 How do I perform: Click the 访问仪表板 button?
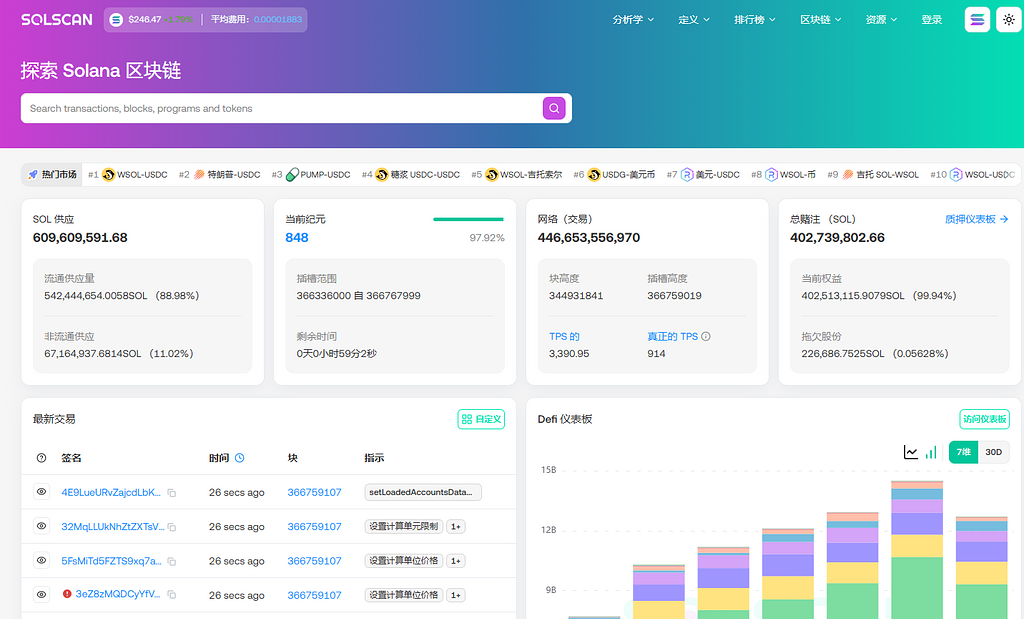(x=984, y=419)
